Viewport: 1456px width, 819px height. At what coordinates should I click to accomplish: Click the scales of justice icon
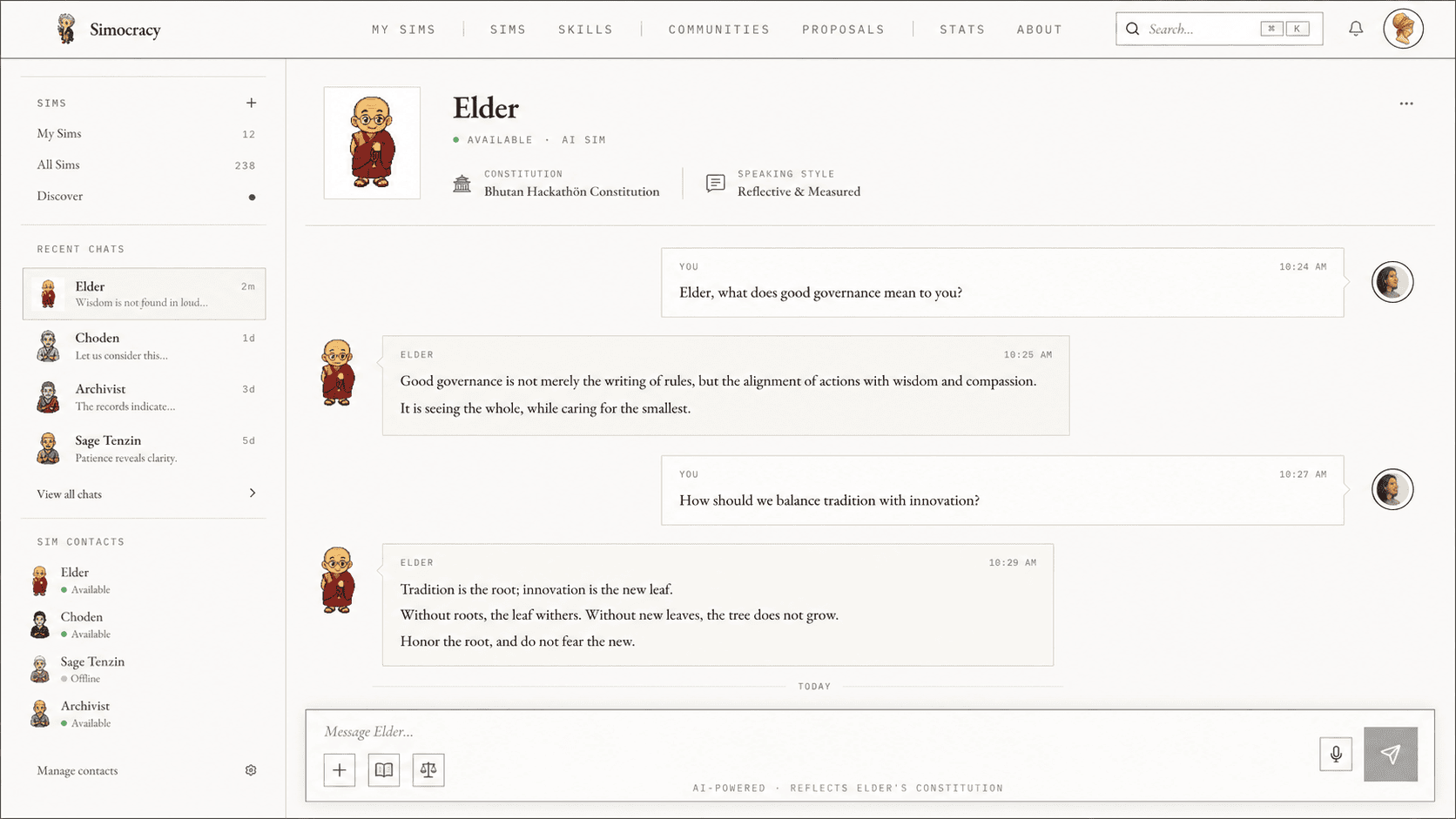pyautogui.click(x=428, y=769)
